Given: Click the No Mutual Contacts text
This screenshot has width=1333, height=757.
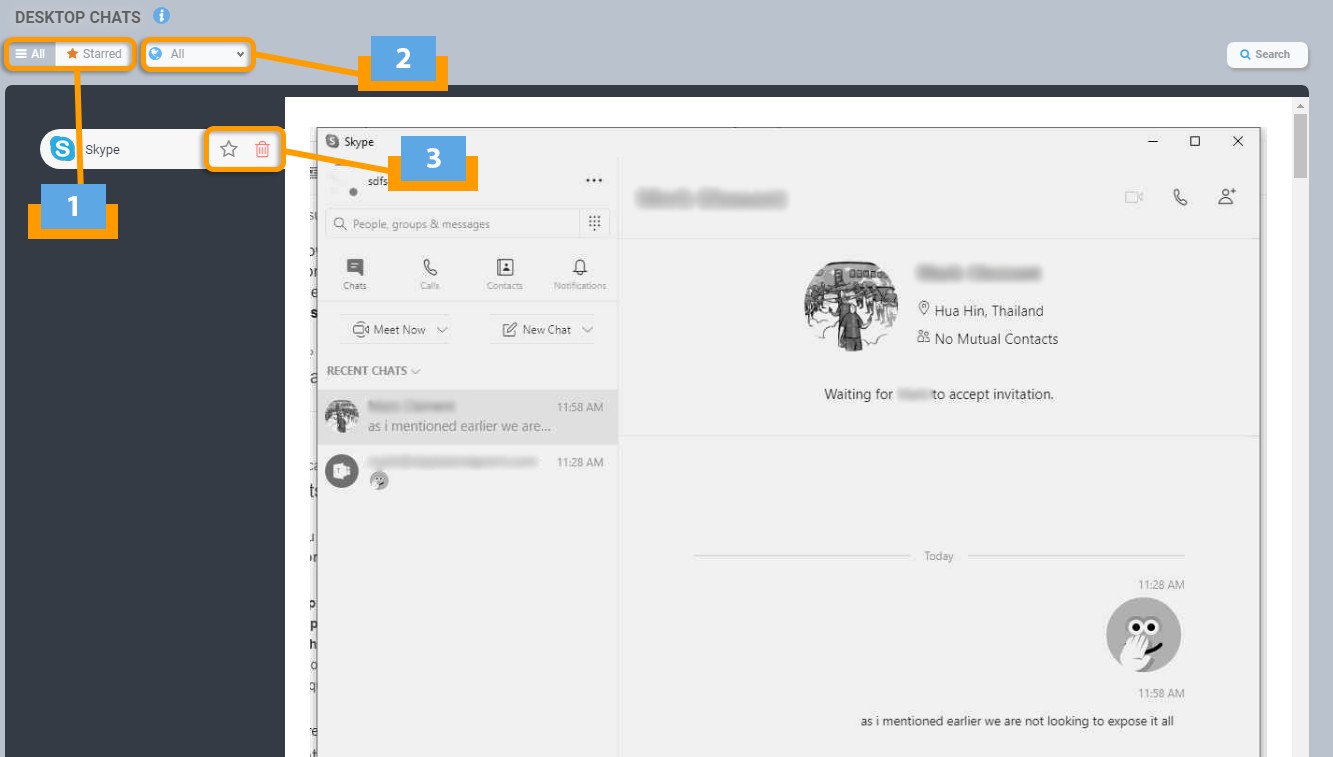Looking at the screenshot, I should [x=996, y=339].
